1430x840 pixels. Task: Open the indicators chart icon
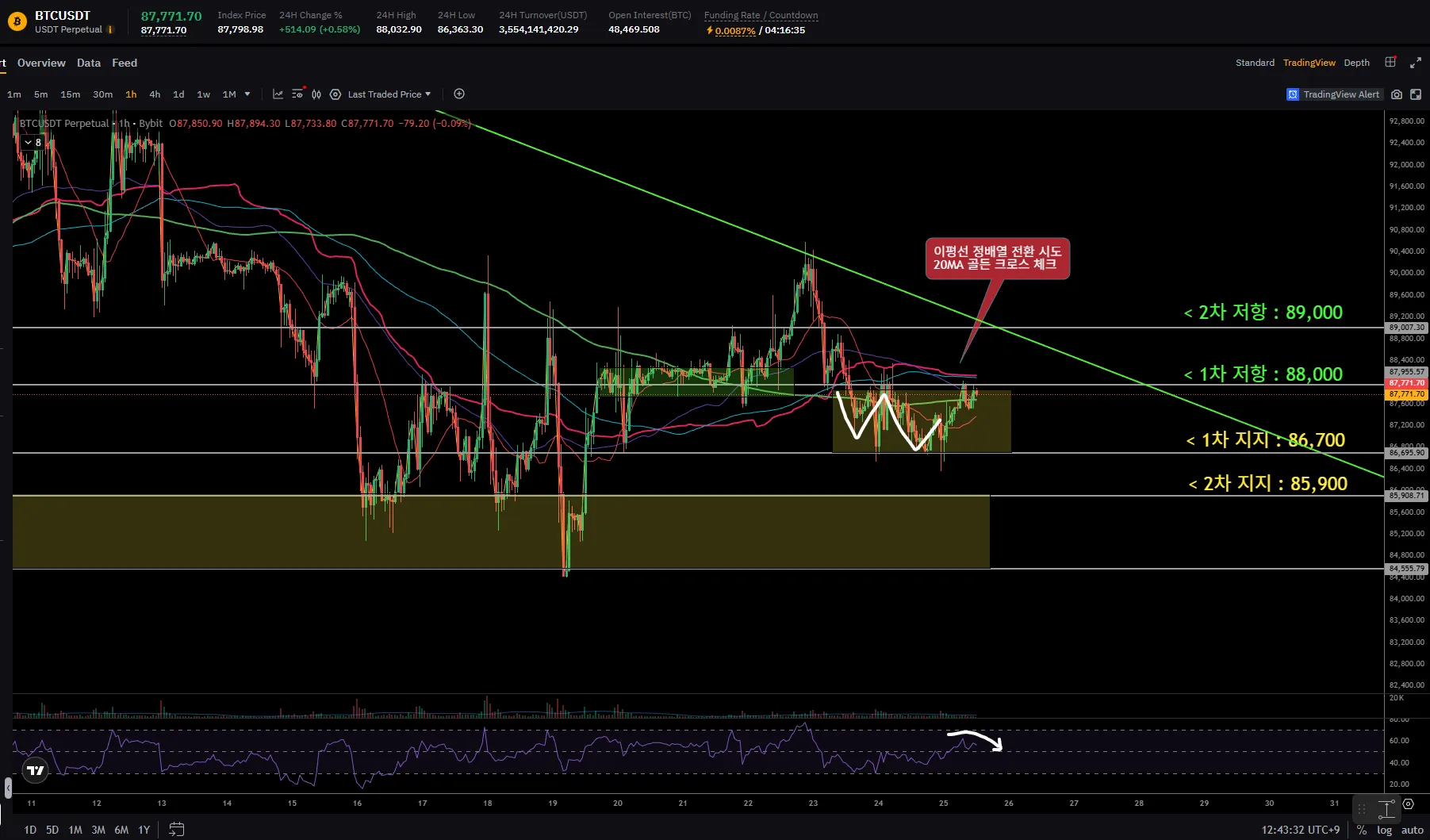278,94
